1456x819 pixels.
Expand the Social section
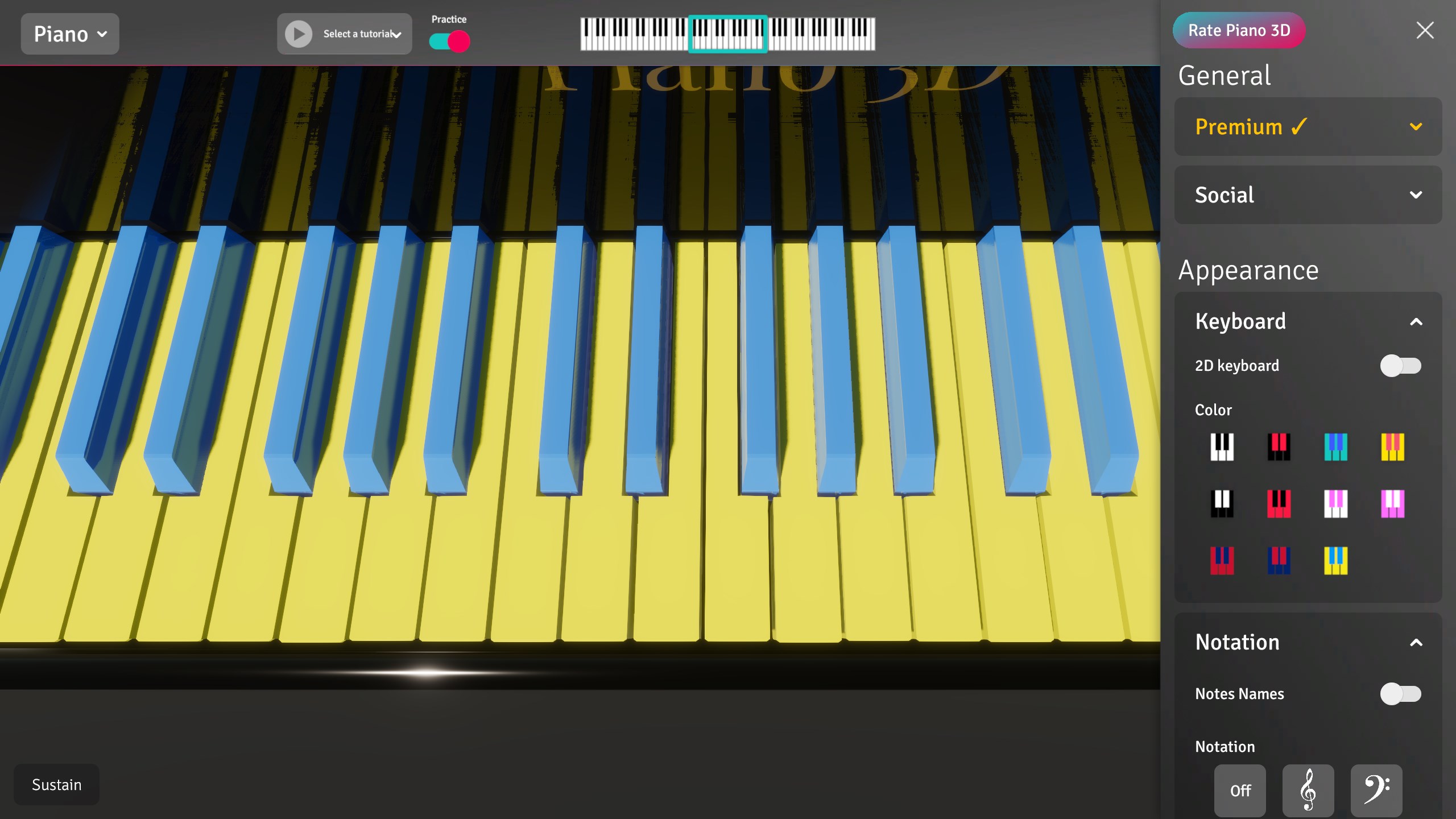click(1308, 195)
